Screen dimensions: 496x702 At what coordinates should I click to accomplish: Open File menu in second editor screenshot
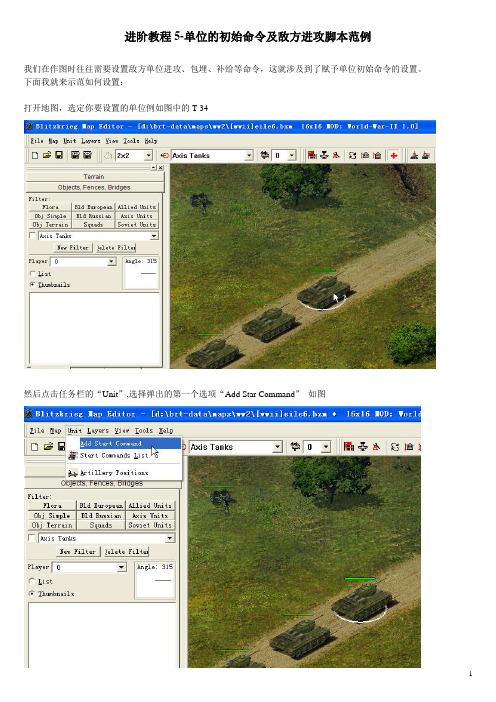click(37, 430)
